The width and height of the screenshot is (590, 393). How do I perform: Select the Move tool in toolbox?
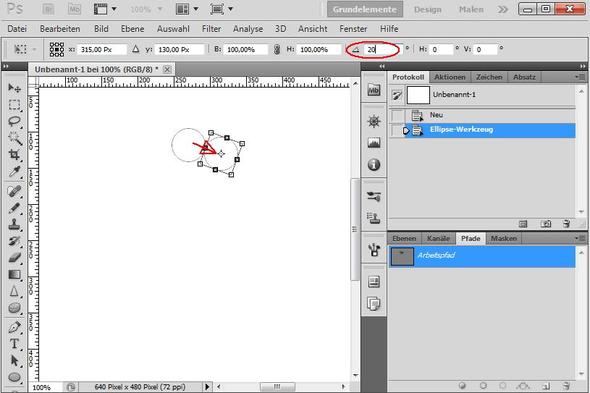(x=14, y=88)
